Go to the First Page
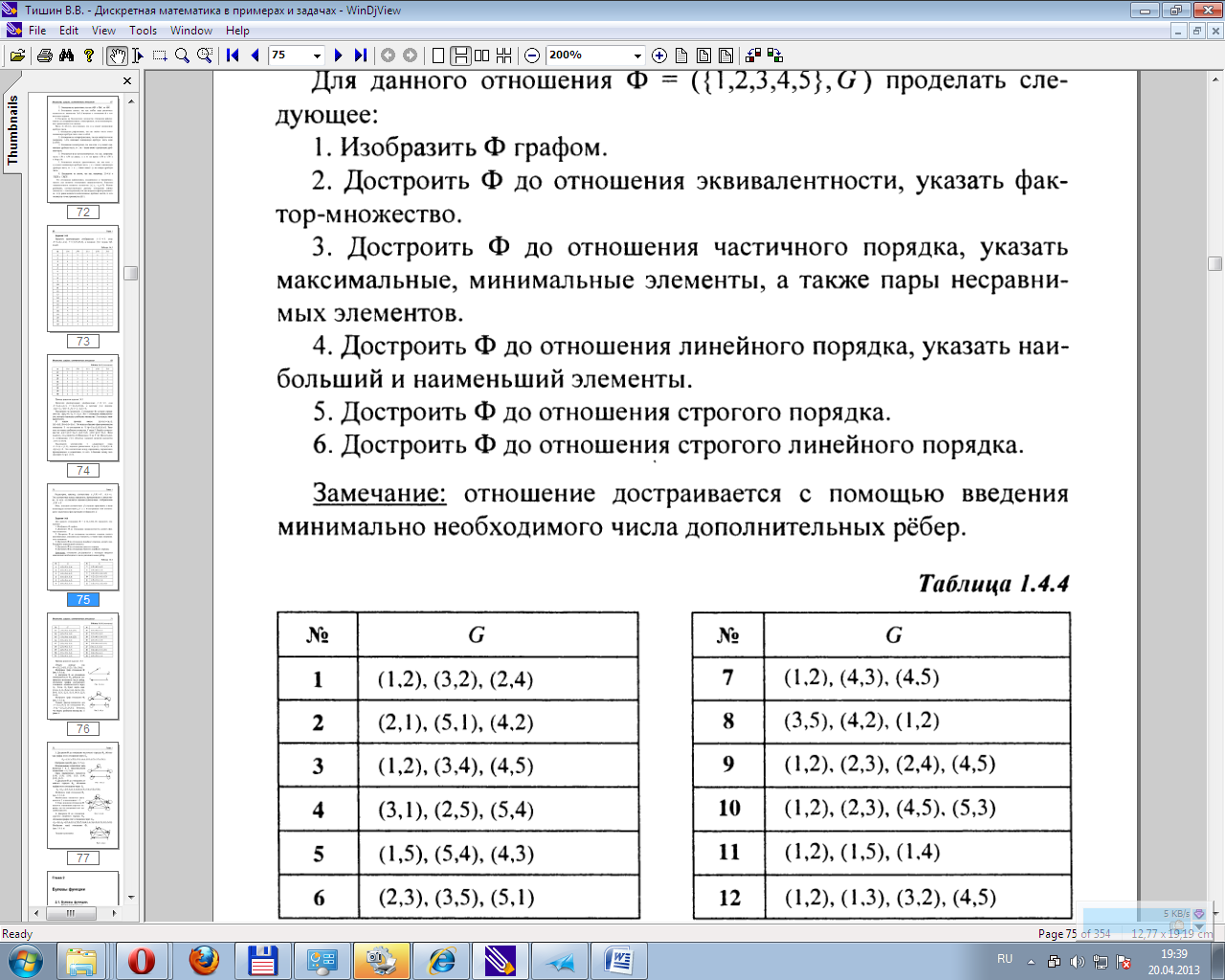 pyautogui.click(x=233, y=56)
